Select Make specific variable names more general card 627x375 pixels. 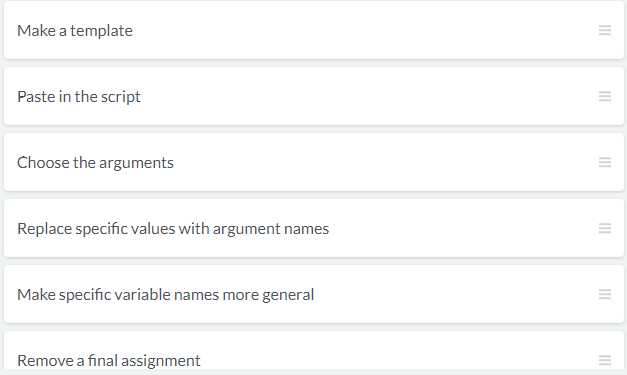click(314, 294)
